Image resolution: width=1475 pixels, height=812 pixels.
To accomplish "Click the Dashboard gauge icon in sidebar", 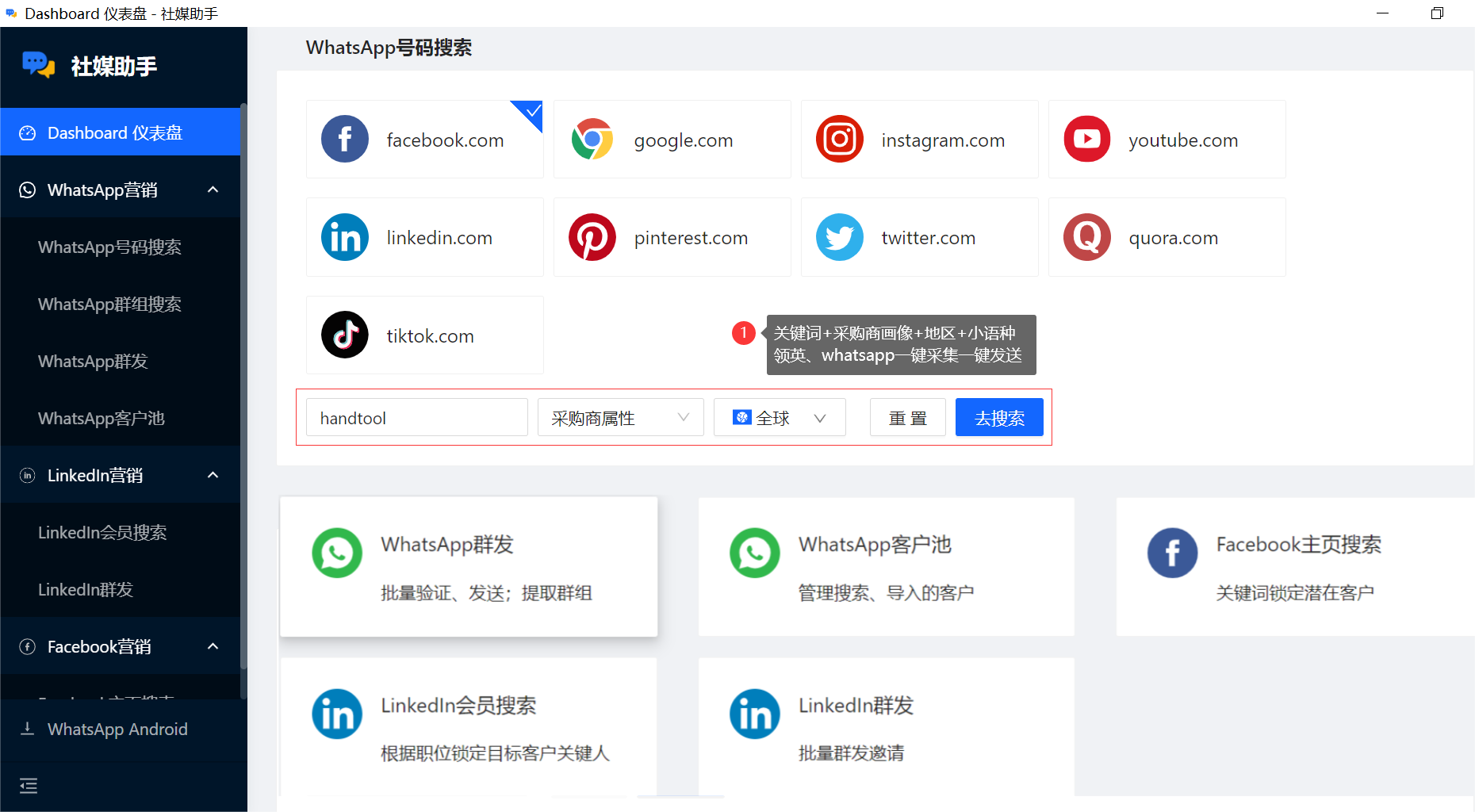I will 28,133.
